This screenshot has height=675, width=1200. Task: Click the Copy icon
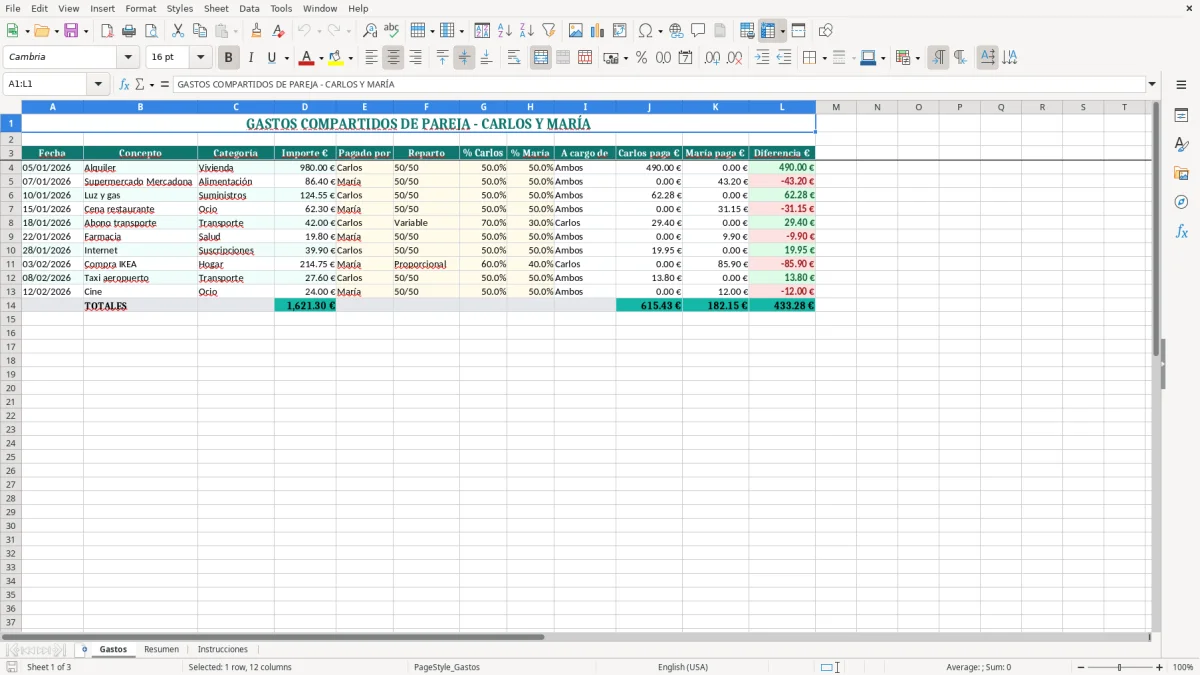(200, 31)
